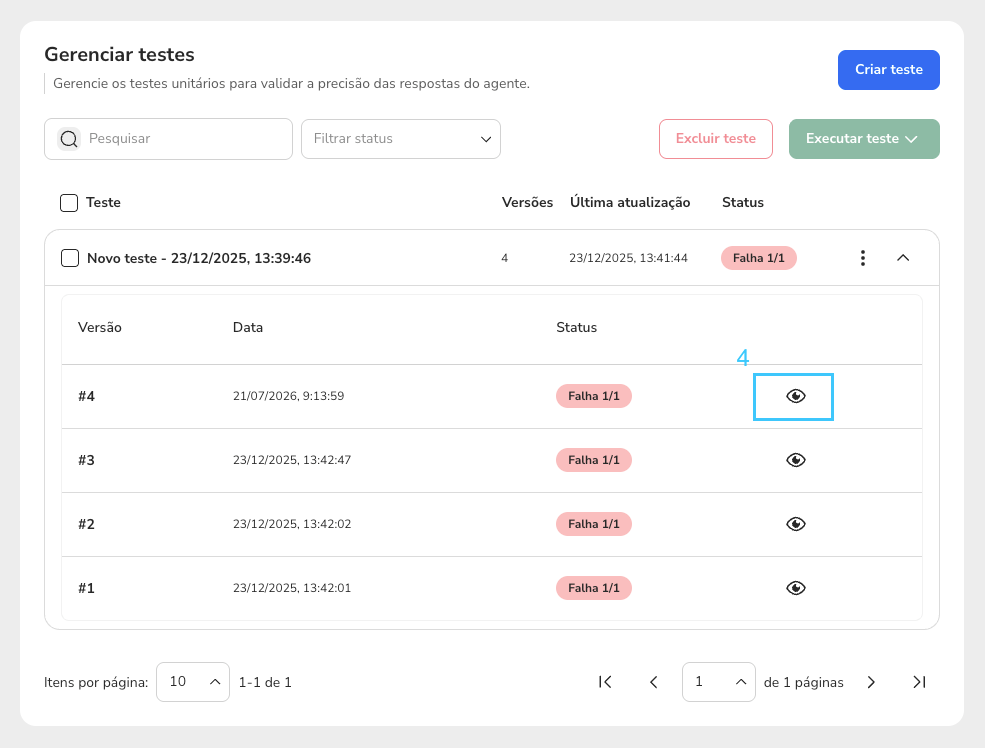Open items per page dropdown showing 10
Screen dimensions: 985x748
pos(193,682)
